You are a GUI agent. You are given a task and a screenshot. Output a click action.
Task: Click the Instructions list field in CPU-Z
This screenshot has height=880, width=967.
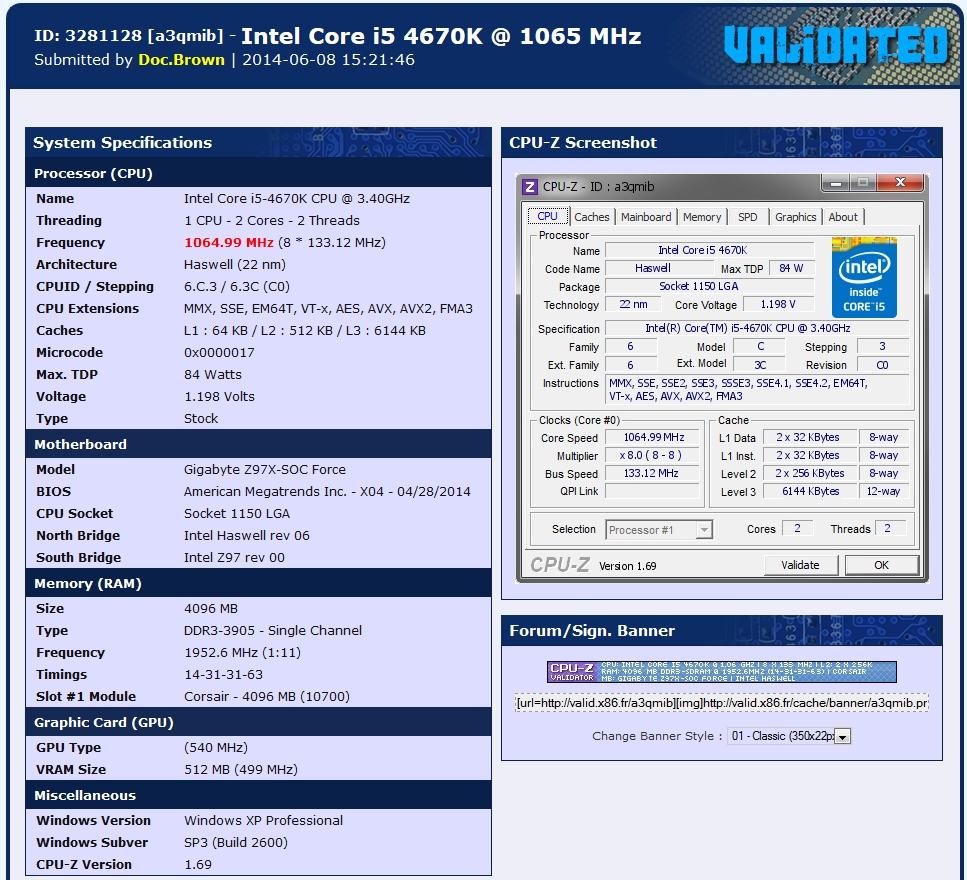click(x=757, y=390)
